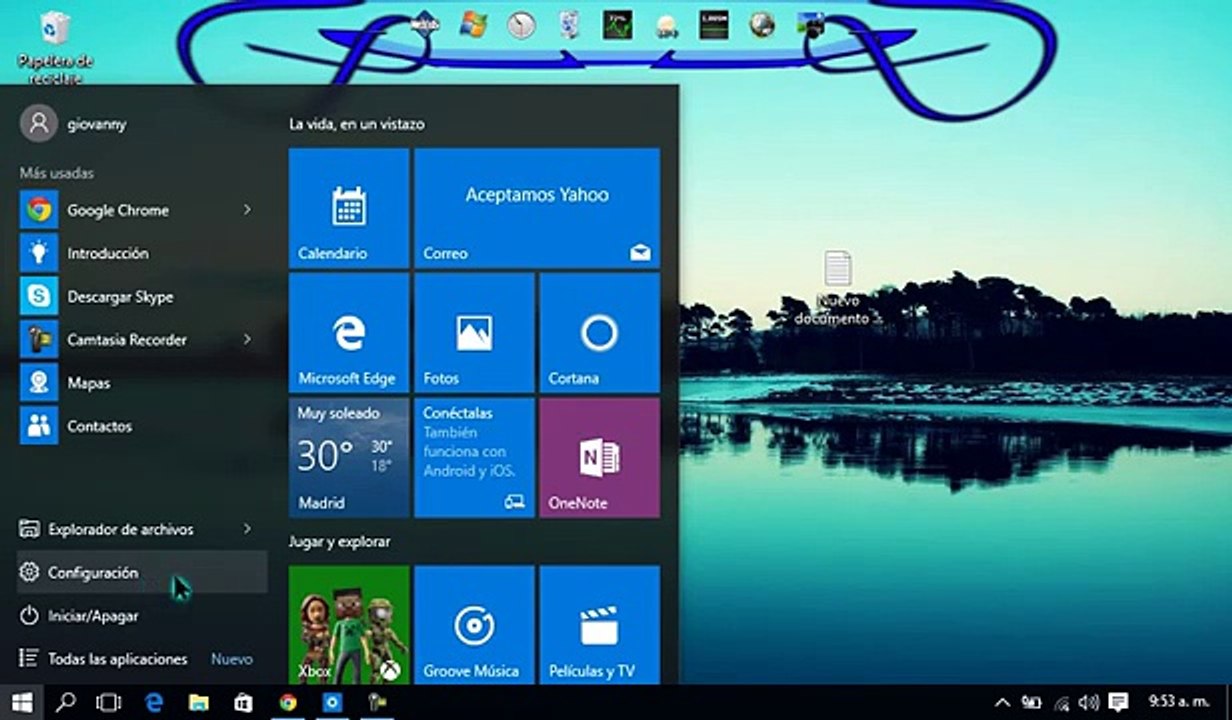1232x720 pixels.
Task: Click the green graph monitor dock icon
Action: point(617,25)
